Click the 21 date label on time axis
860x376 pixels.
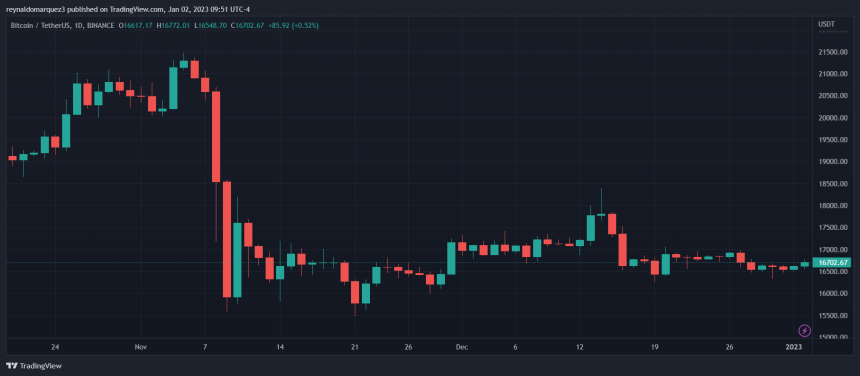pyautogui.click(x=354, y=347)
